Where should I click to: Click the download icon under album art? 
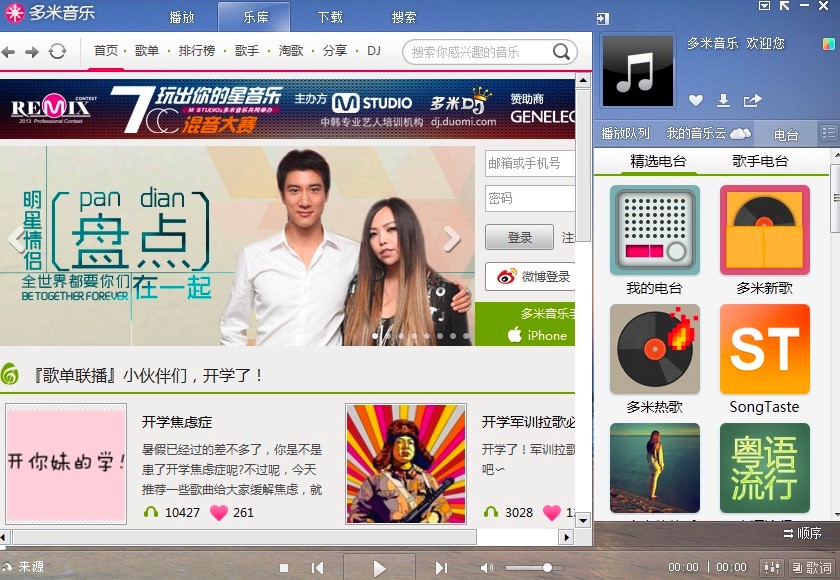point(723,100)
